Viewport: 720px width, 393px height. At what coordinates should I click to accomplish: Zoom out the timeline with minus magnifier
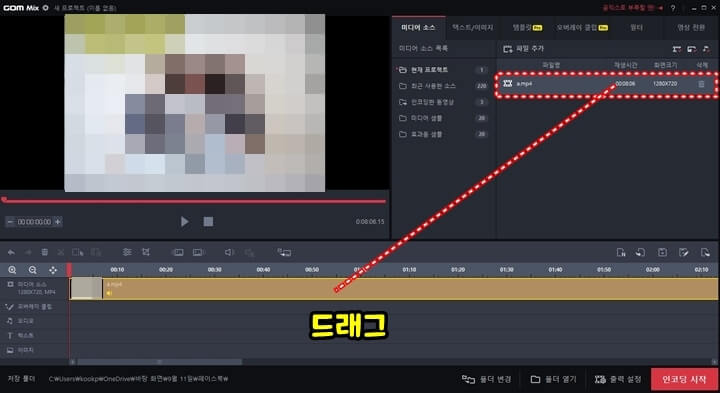[33, 270]
